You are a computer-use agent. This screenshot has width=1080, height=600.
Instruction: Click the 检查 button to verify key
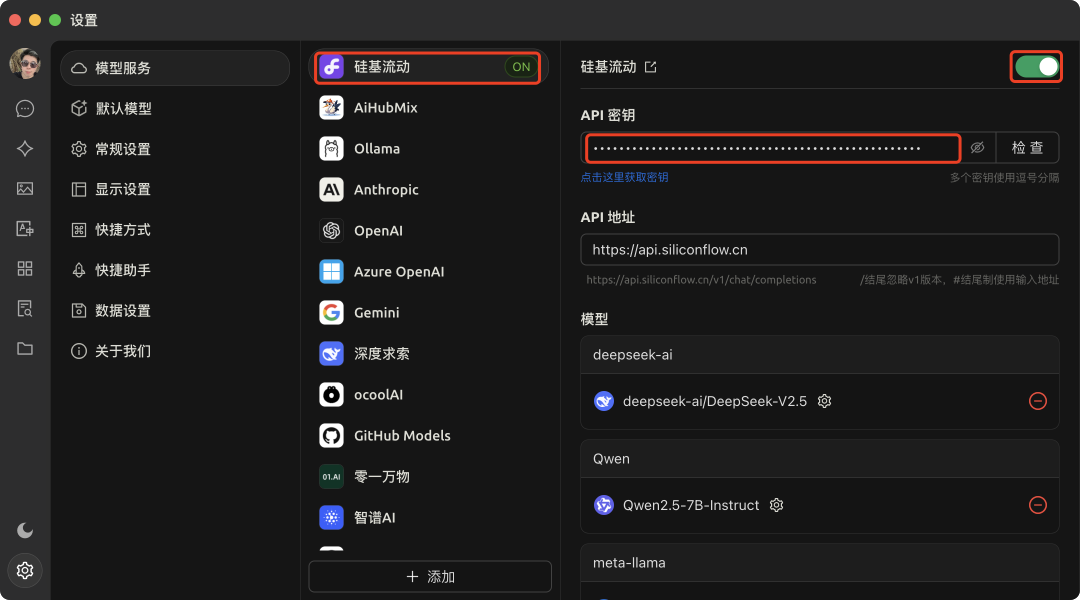[x=1028, y=147]
